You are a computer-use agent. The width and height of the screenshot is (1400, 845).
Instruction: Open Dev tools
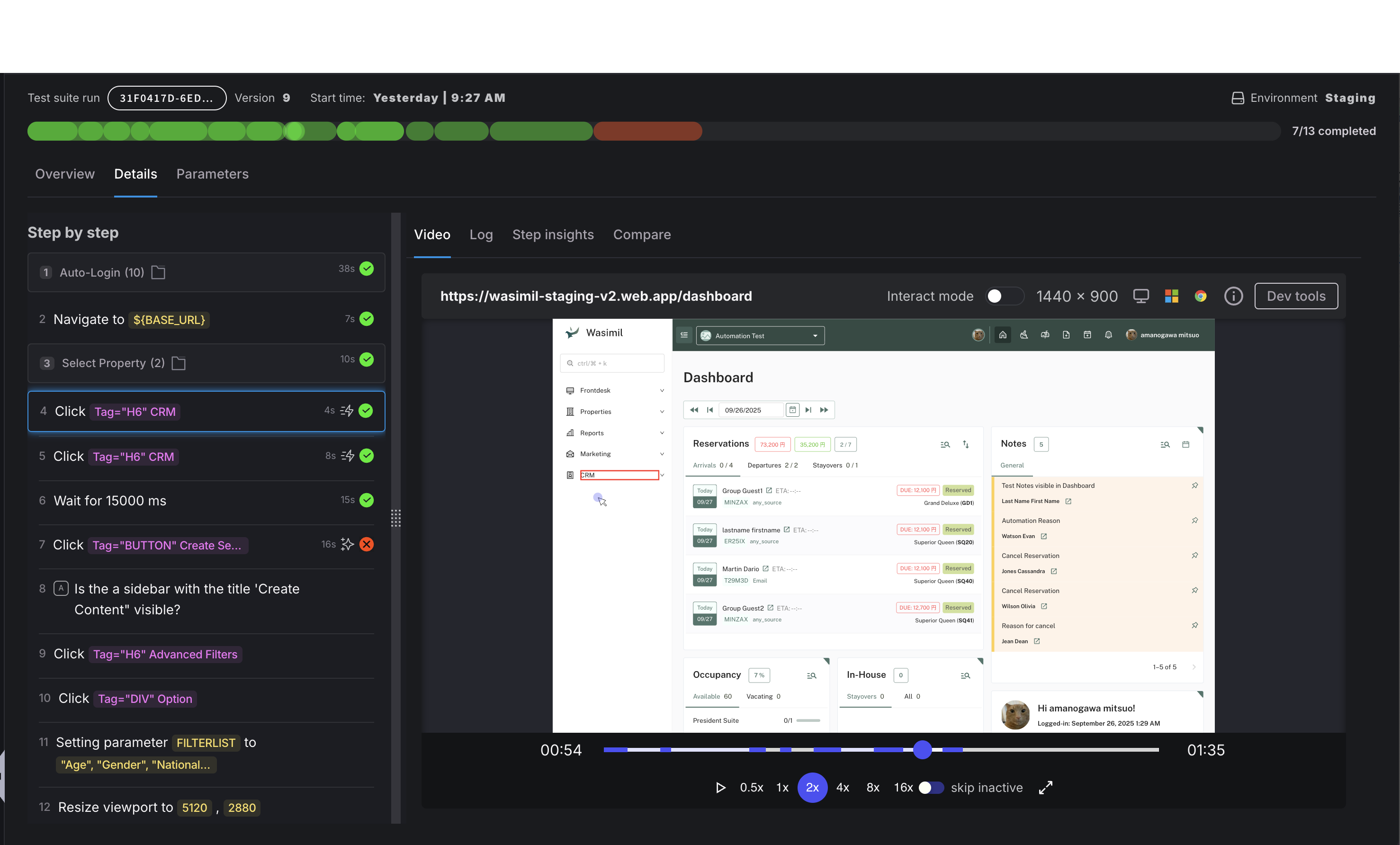(x=1296, y=296)
